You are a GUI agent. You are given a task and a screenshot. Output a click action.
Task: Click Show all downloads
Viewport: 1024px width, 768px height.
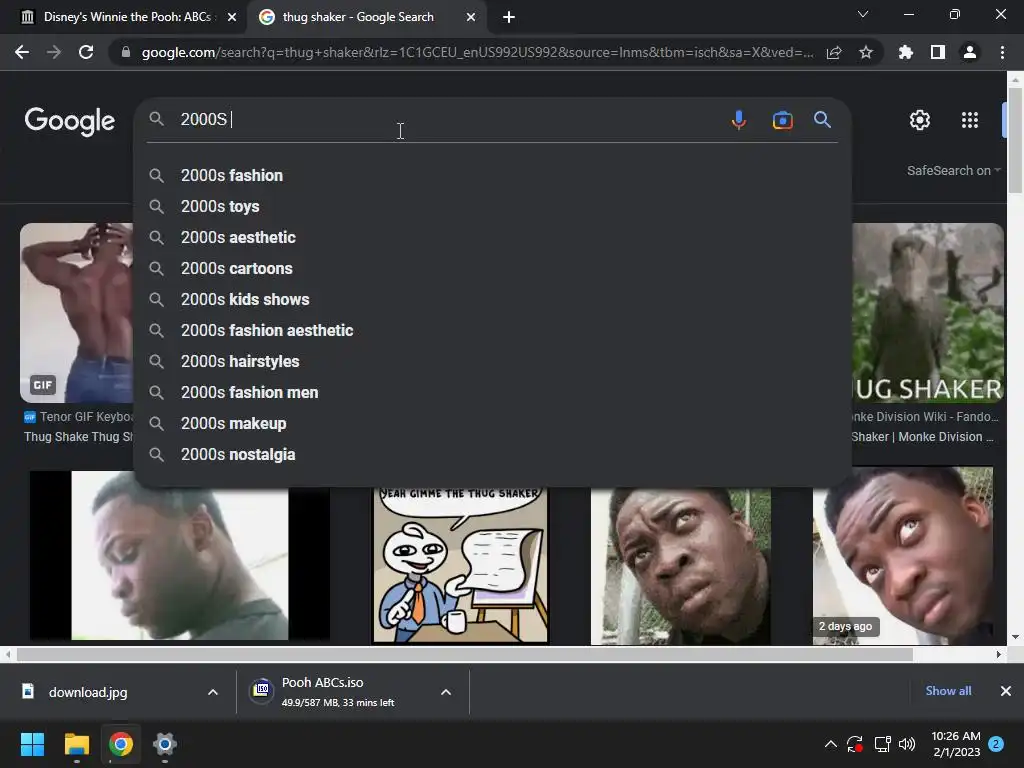[x=948, y=691]
